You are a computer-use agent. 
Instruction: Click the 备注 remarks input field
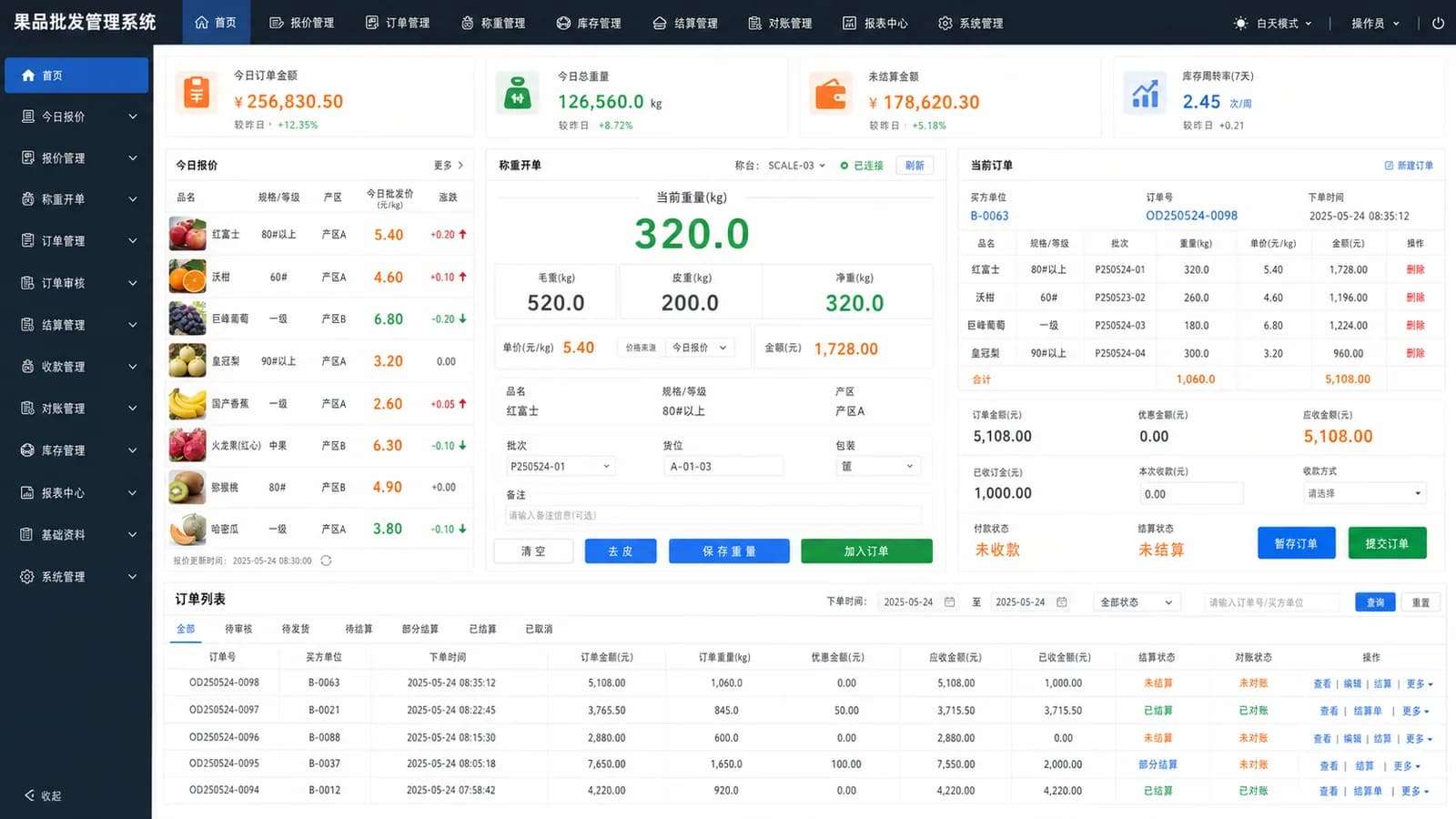[713, 515]
